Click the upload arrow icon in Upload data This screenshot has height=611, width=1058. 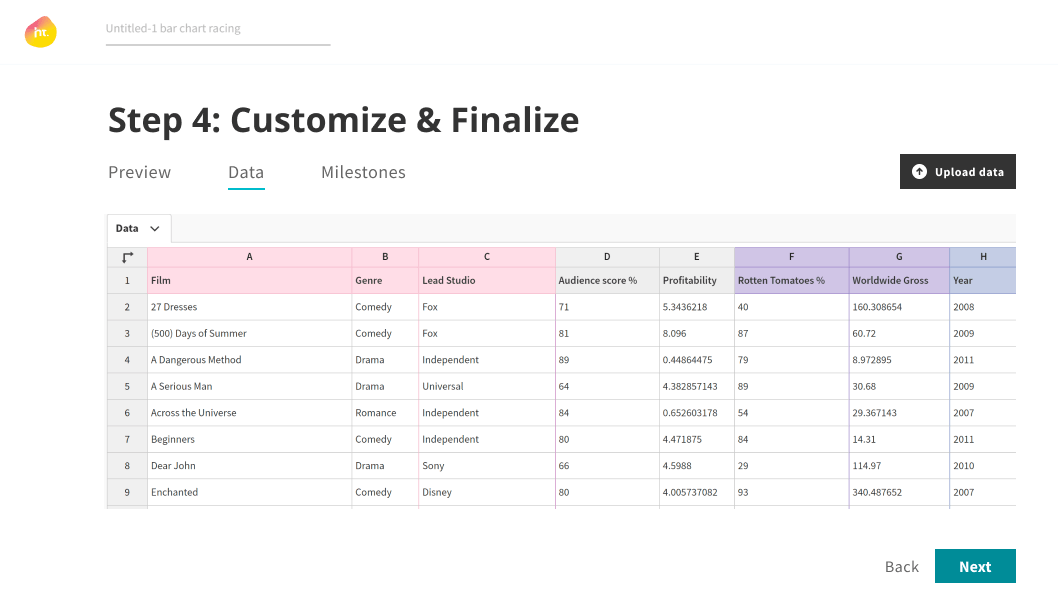click(x=919, y=172)
